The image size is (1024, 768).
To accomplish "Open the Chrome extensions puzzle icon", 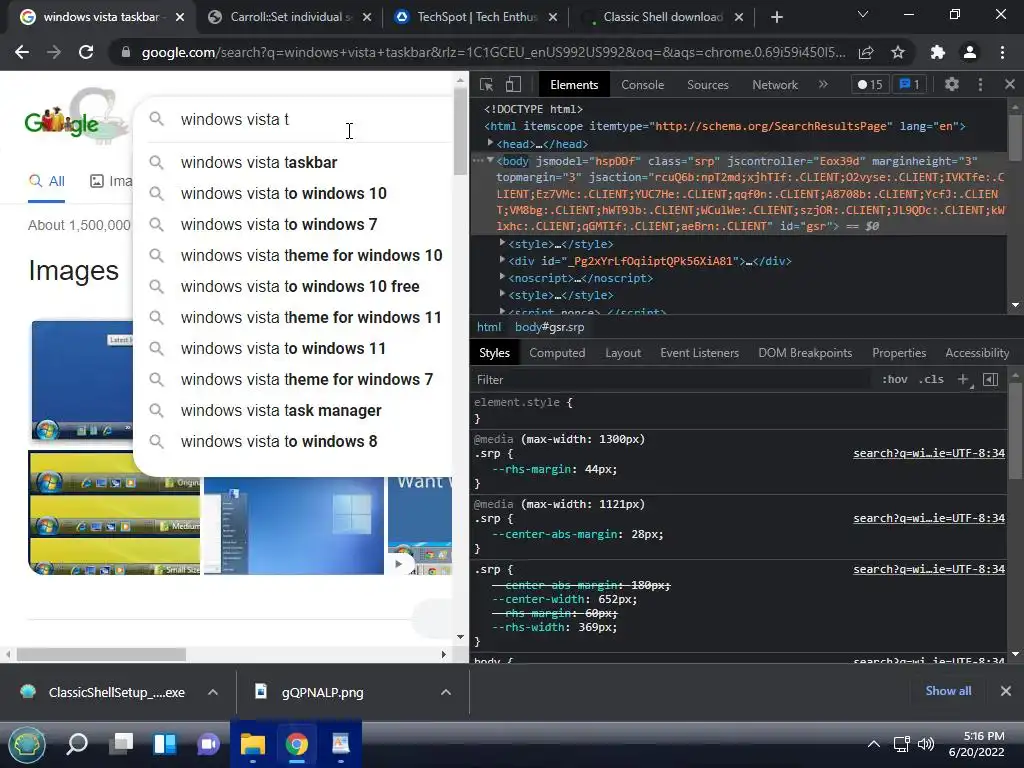I will [938, 52].
